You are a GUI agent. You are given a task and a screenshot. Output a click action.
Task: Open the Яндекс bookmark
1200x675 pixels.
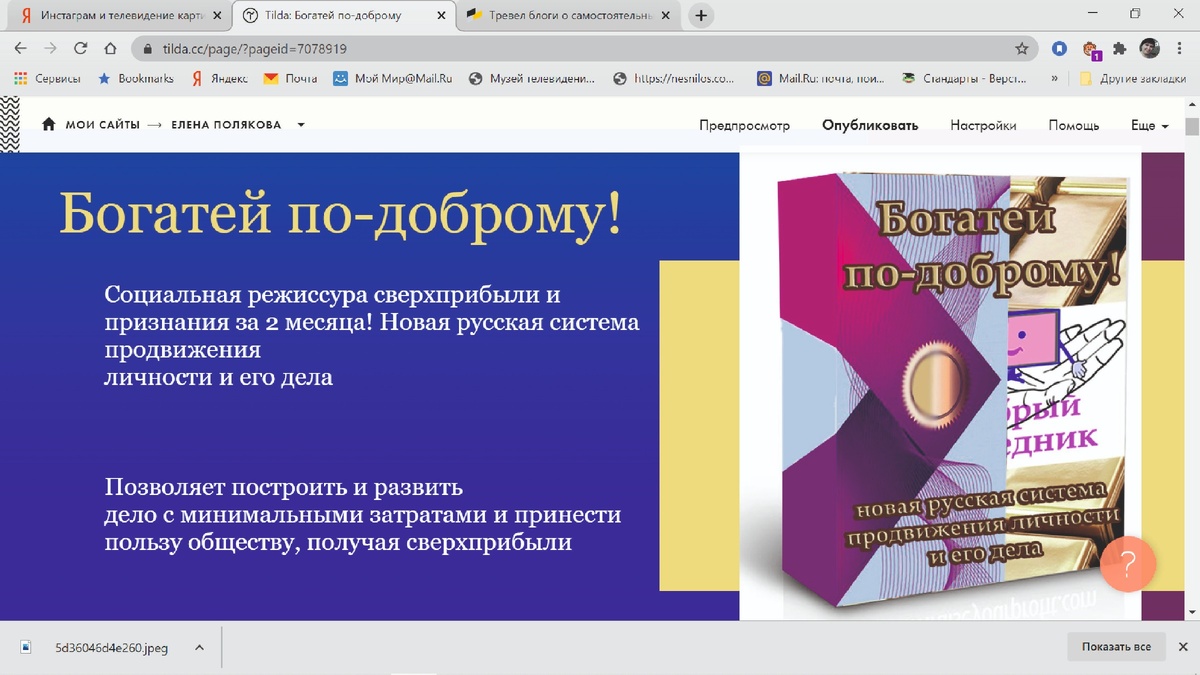(x=218, y=79)
